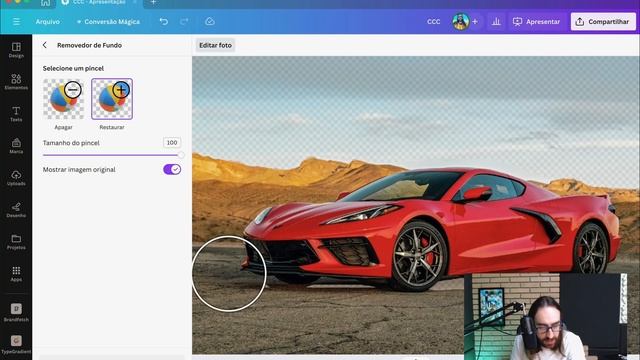Image resolution: width=640 pixels, height=360 pixels.
Task: Open the Design sidebar panel
Action: pos(16,50)
